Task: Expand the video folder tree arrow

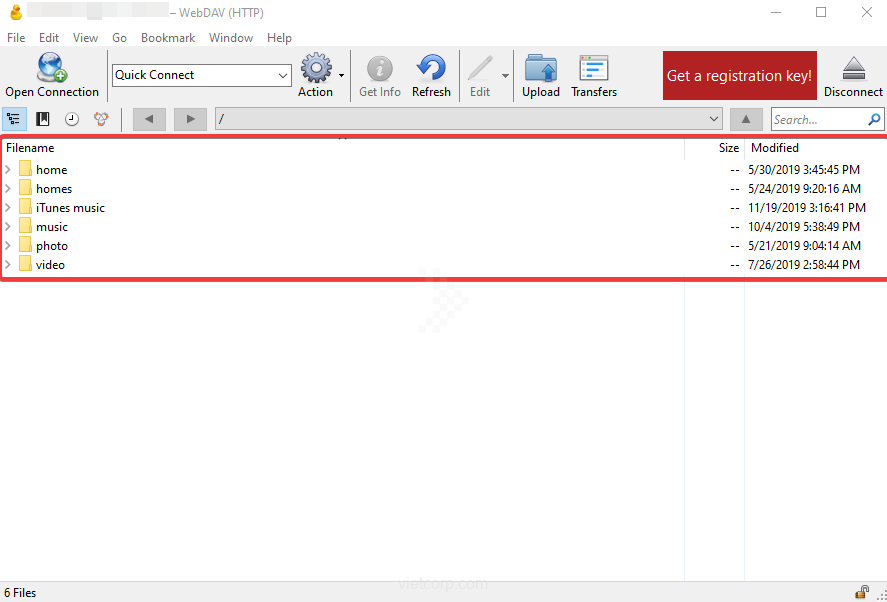Action: 8,265
